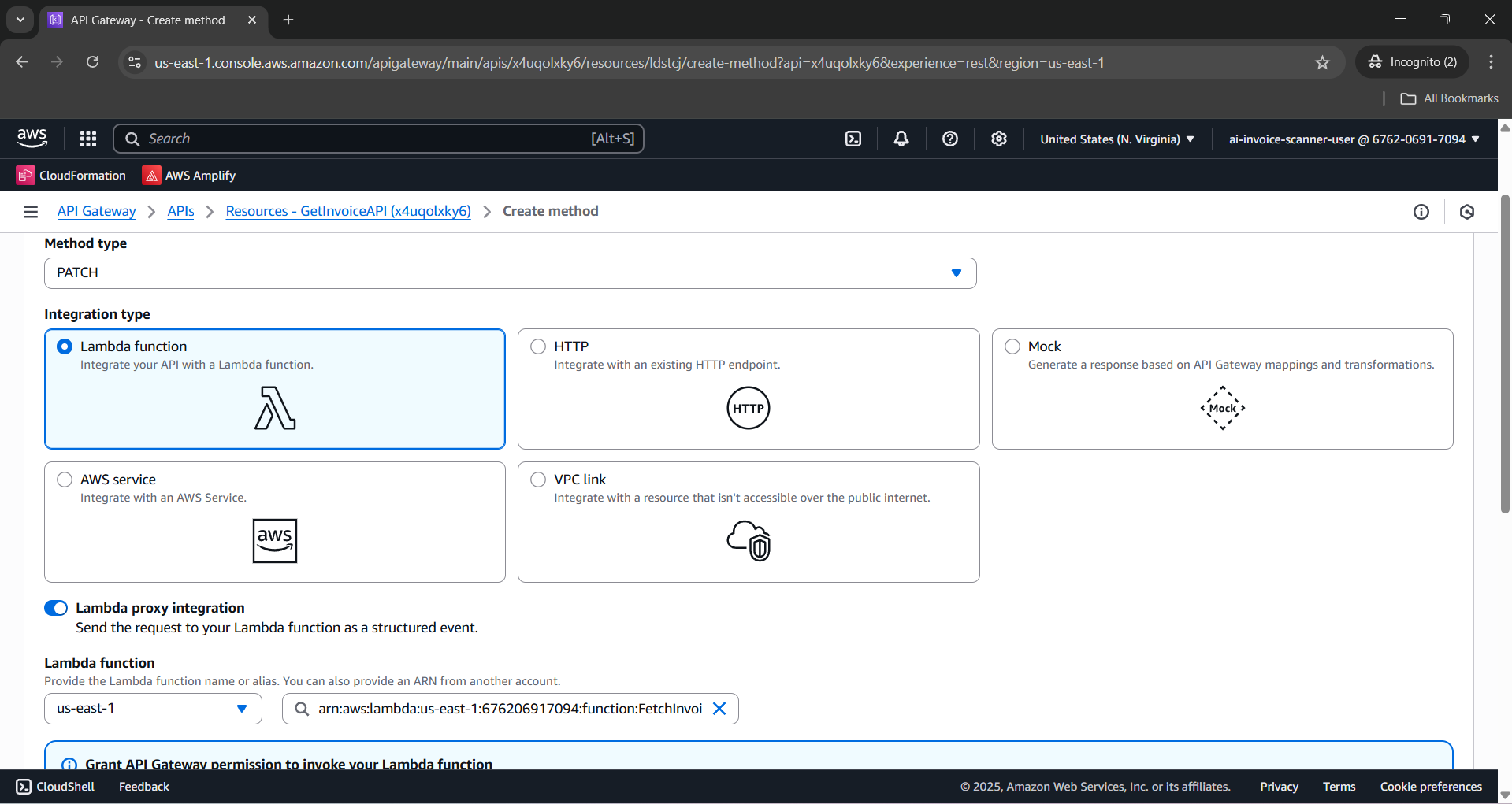Click the AWS logo home icon
The width and height of the screenshot is (1512, 804).
tap(32, 139)
